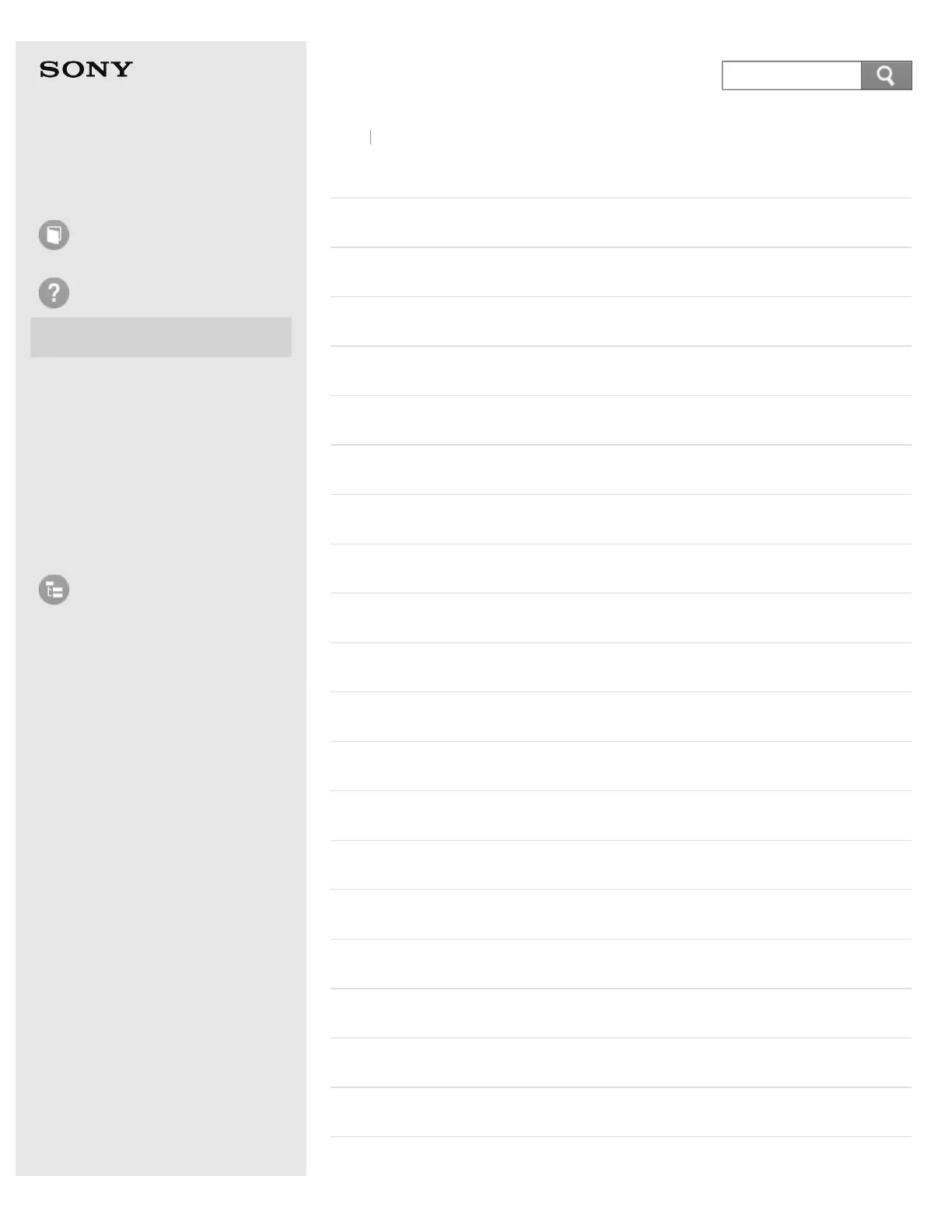Open the second topic row in the list
952x1232 pixels.
621,272
